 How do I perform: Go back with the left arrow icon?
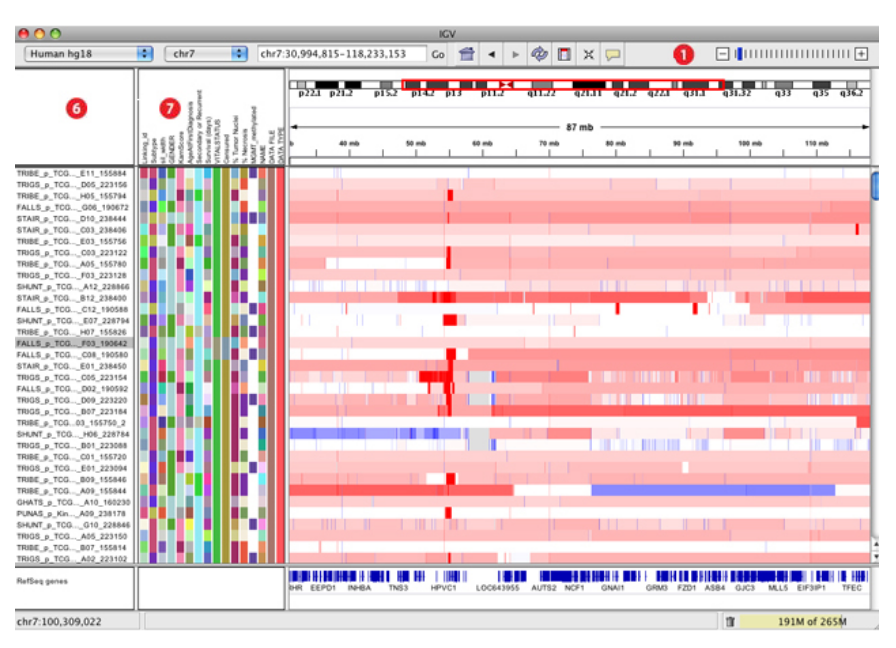click(x=492, y=54)
